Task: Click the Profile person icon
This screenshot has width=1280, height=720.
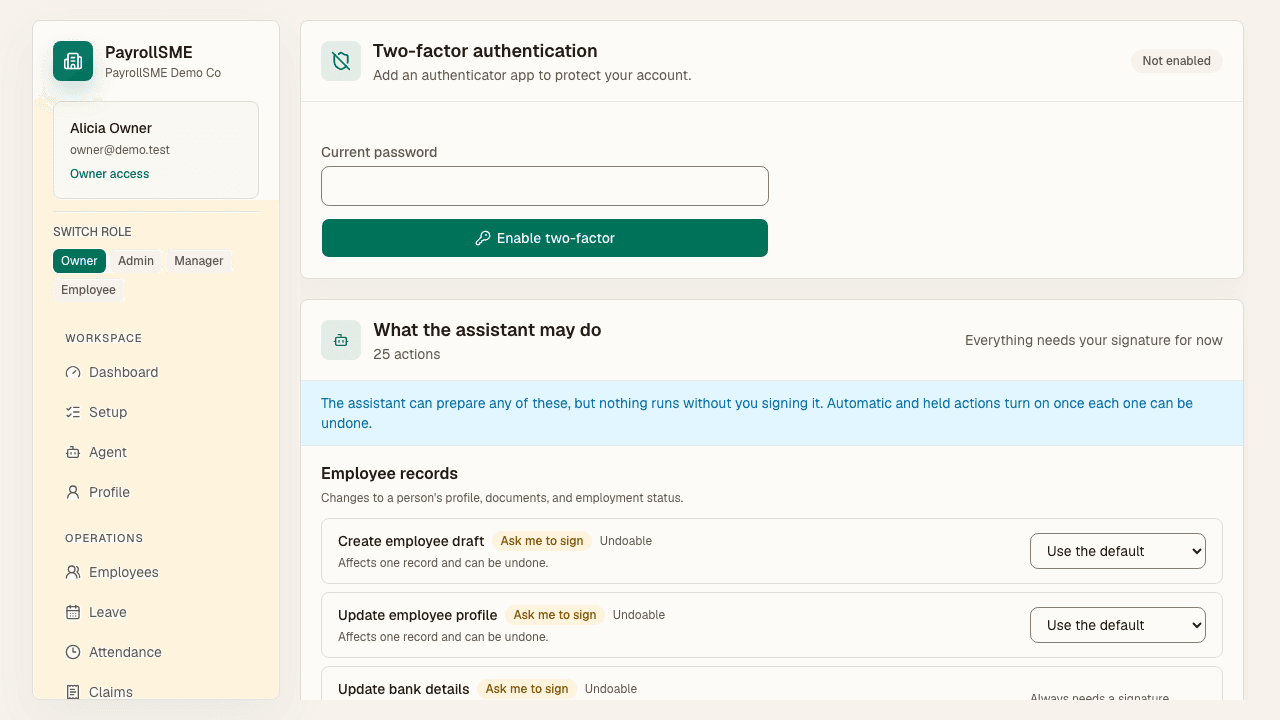Action: [x=73, y=492]
